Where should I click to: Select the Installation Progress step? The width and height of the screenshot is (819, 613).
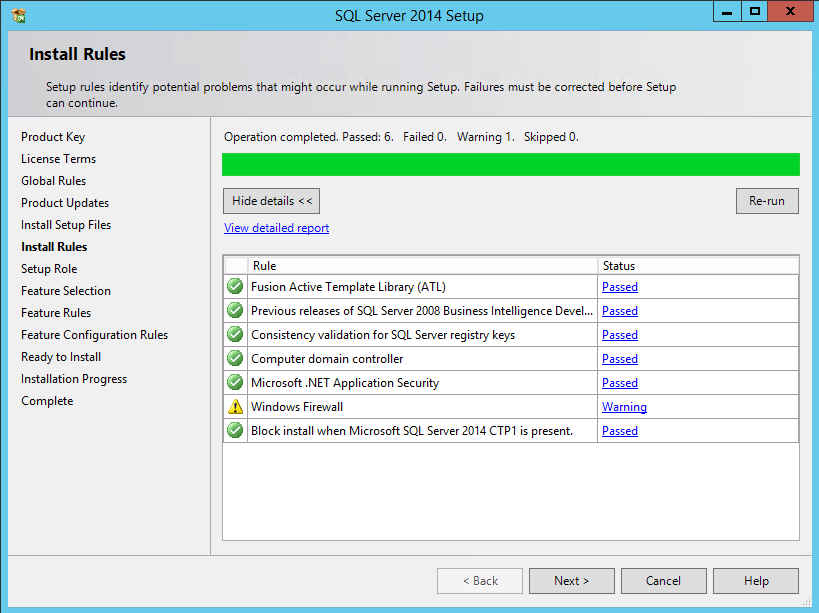pos(74,379)
